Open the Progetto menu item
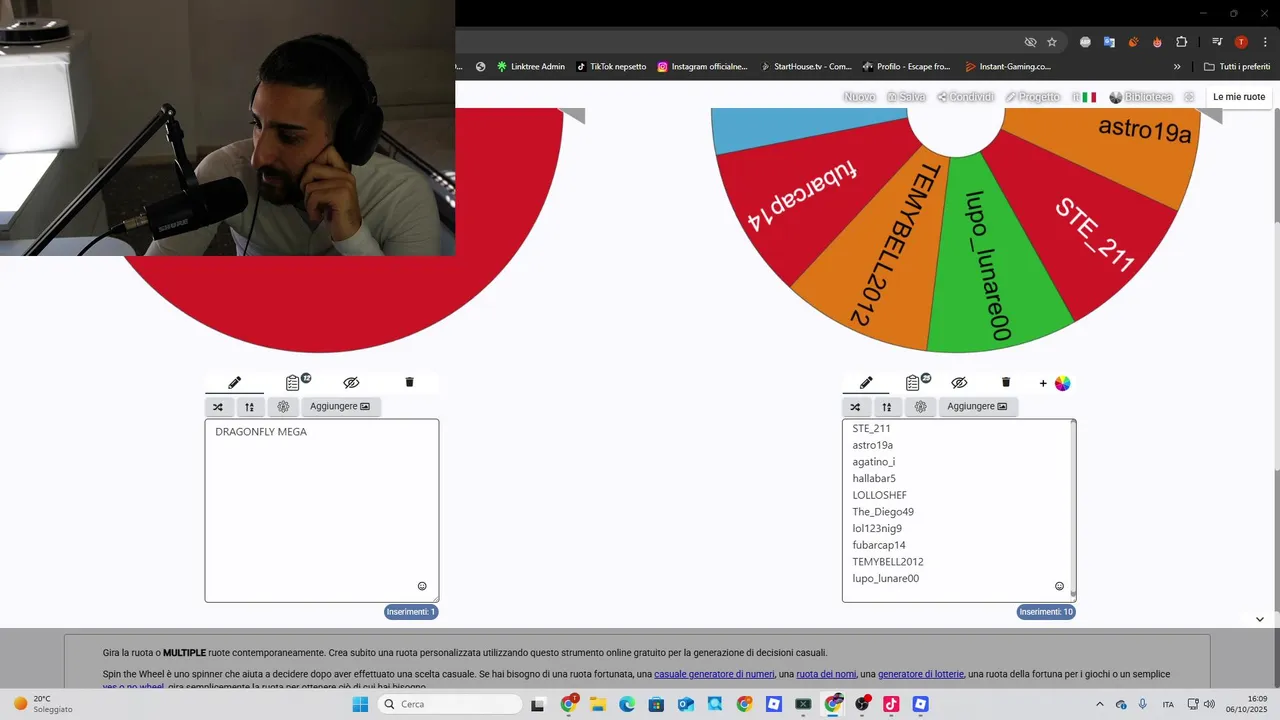Viewport: 1280px width, 720px height. click(1032, 97)
